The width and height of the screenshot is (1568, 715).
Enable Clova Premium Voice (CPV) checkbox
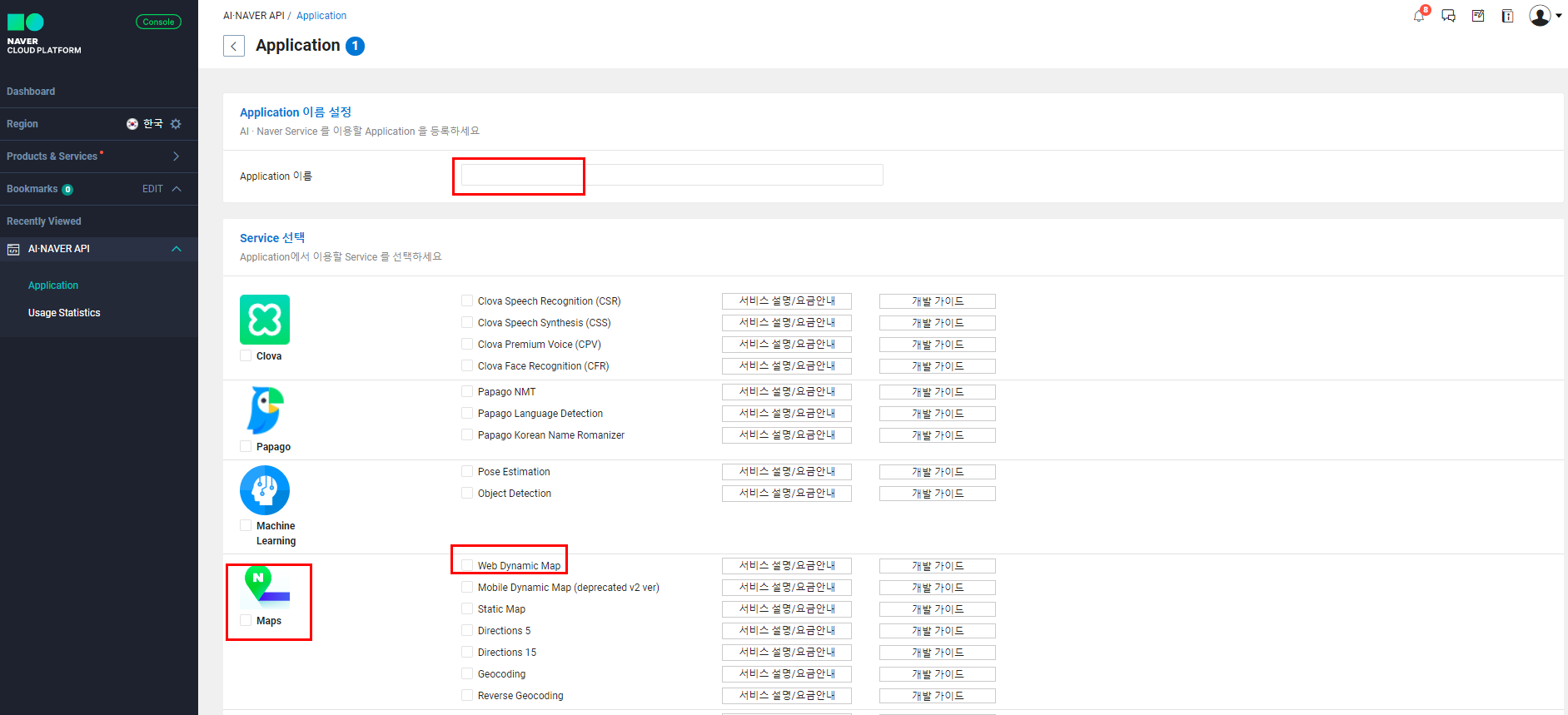pyautogui.click(x=467, y=344)
